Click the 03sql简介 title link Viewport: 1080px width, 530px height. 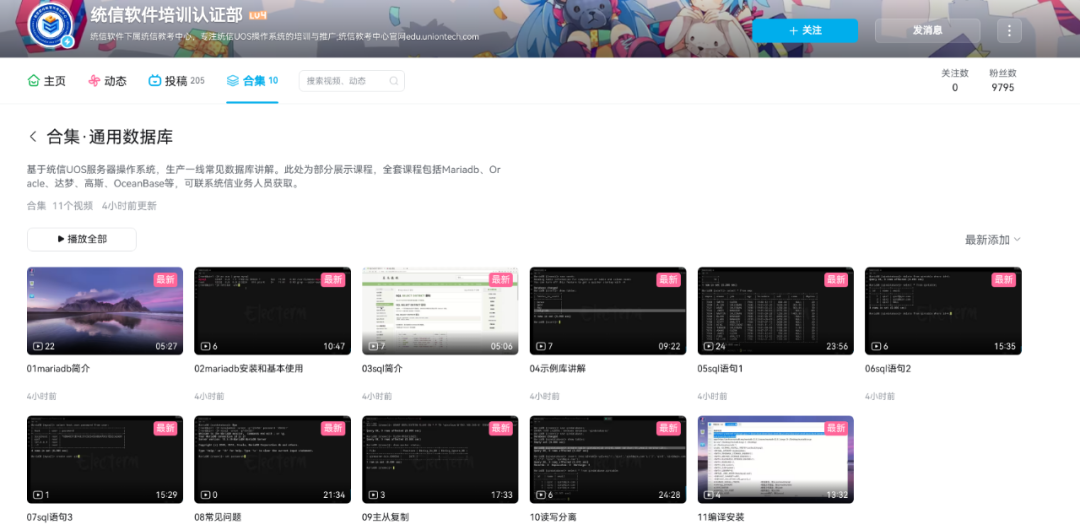click(382, 369)
